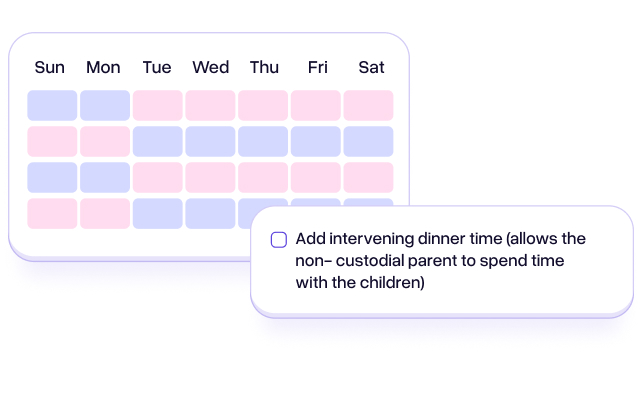Click the blue Tuesday cell in fourth week
The width and height of the screenshot is (641, 404).
pos(158,213)
